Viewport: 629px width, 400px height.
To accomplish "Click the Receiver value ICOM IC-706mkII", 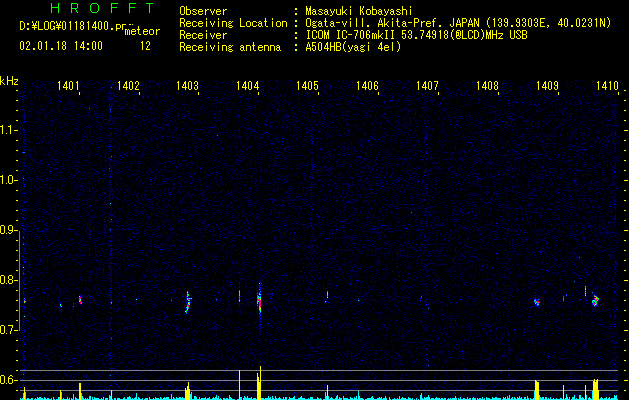I will (350, 35).
